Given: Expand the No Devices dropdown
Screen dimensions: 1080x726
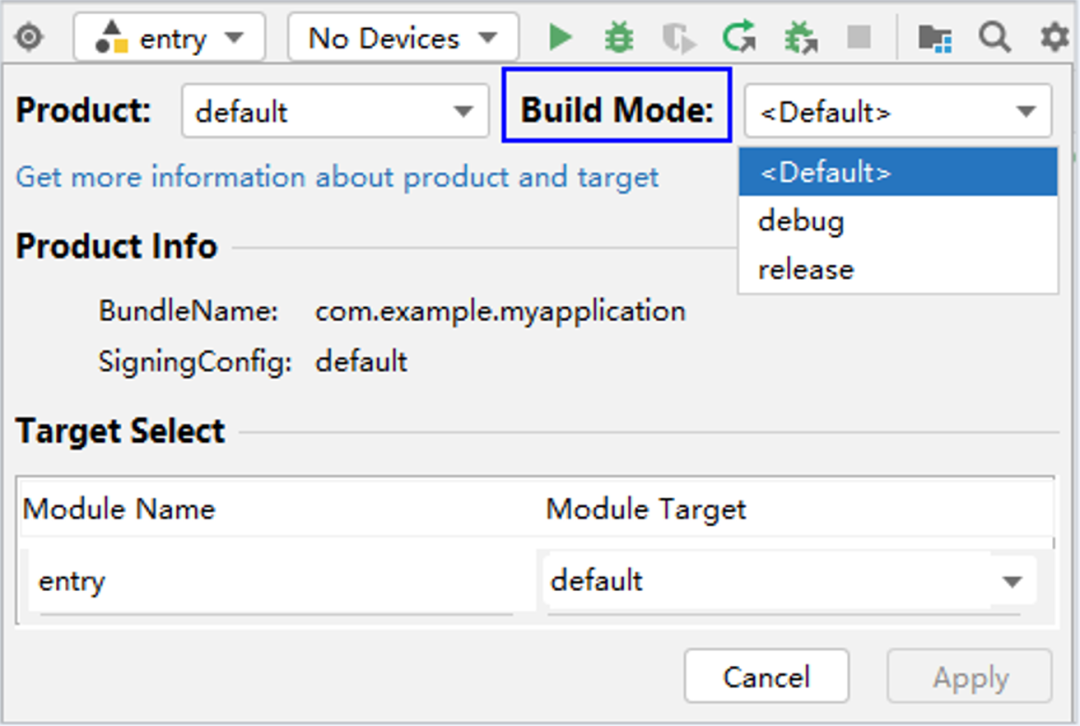Looking at the screenshot, I should click(x=403, y=38).
